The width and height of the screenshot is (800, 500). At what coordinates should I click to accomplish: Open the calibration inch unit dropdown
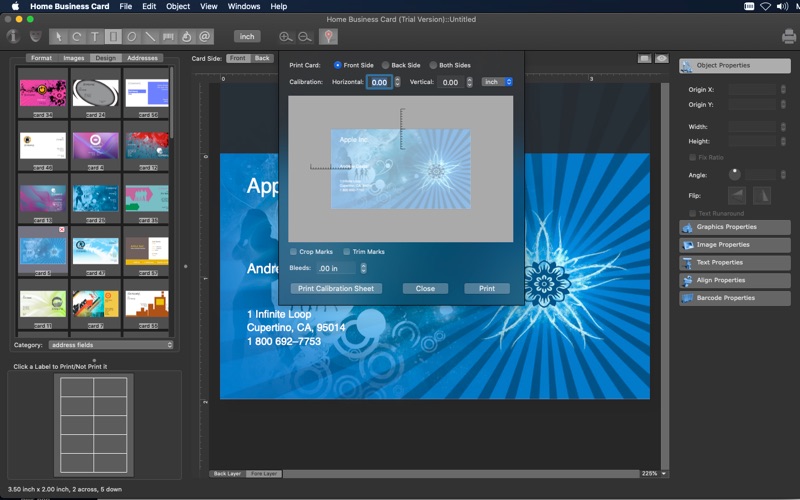coord(496,82)
